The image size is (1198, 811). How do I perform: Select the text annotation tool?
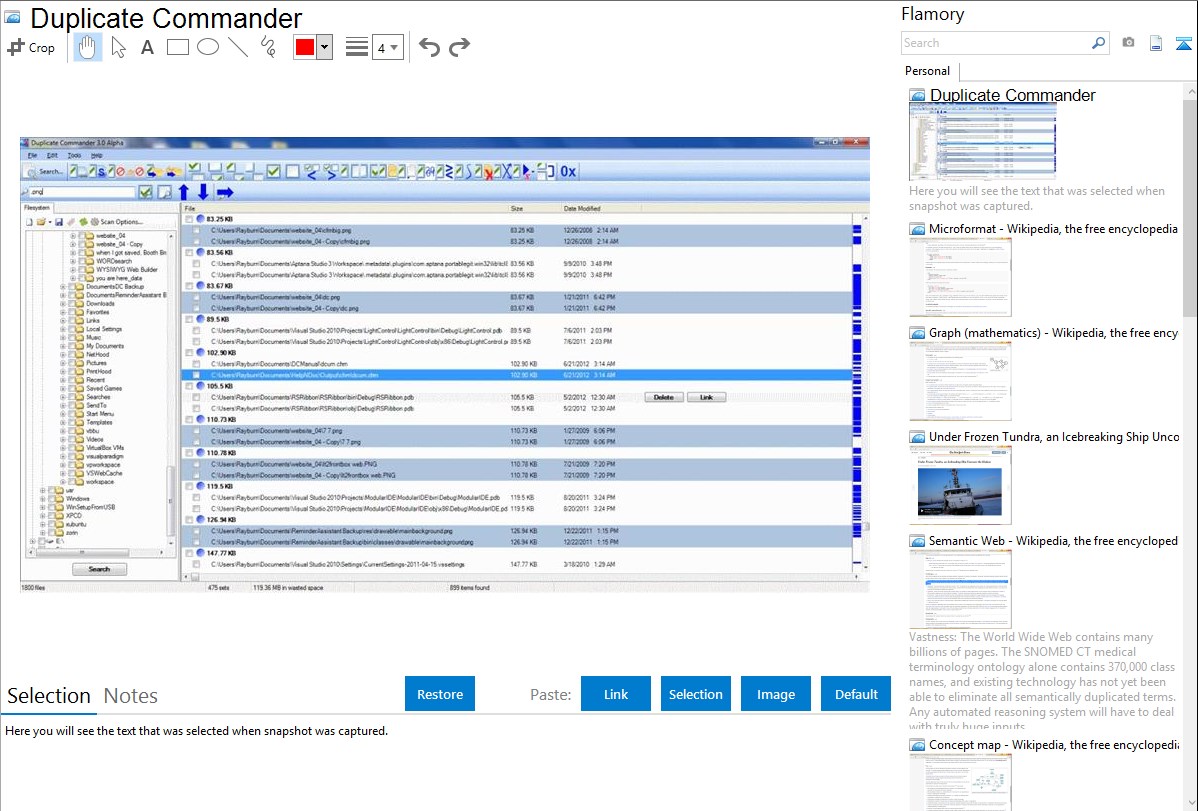coord(147,47)
